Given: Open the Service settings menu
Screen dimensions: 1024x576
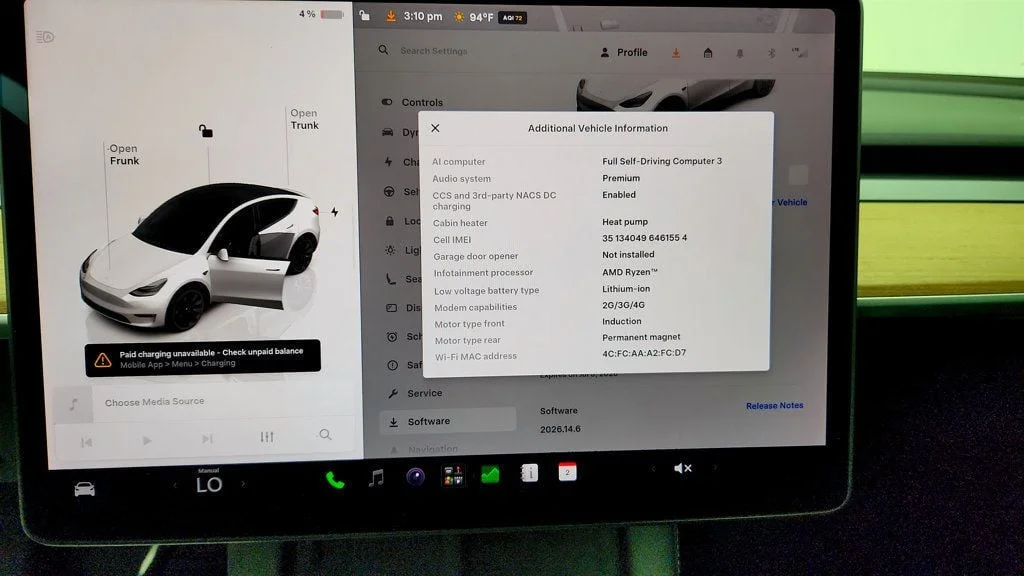Looking at the screenshot, I should pyautogui.click(x=415, y=393).
